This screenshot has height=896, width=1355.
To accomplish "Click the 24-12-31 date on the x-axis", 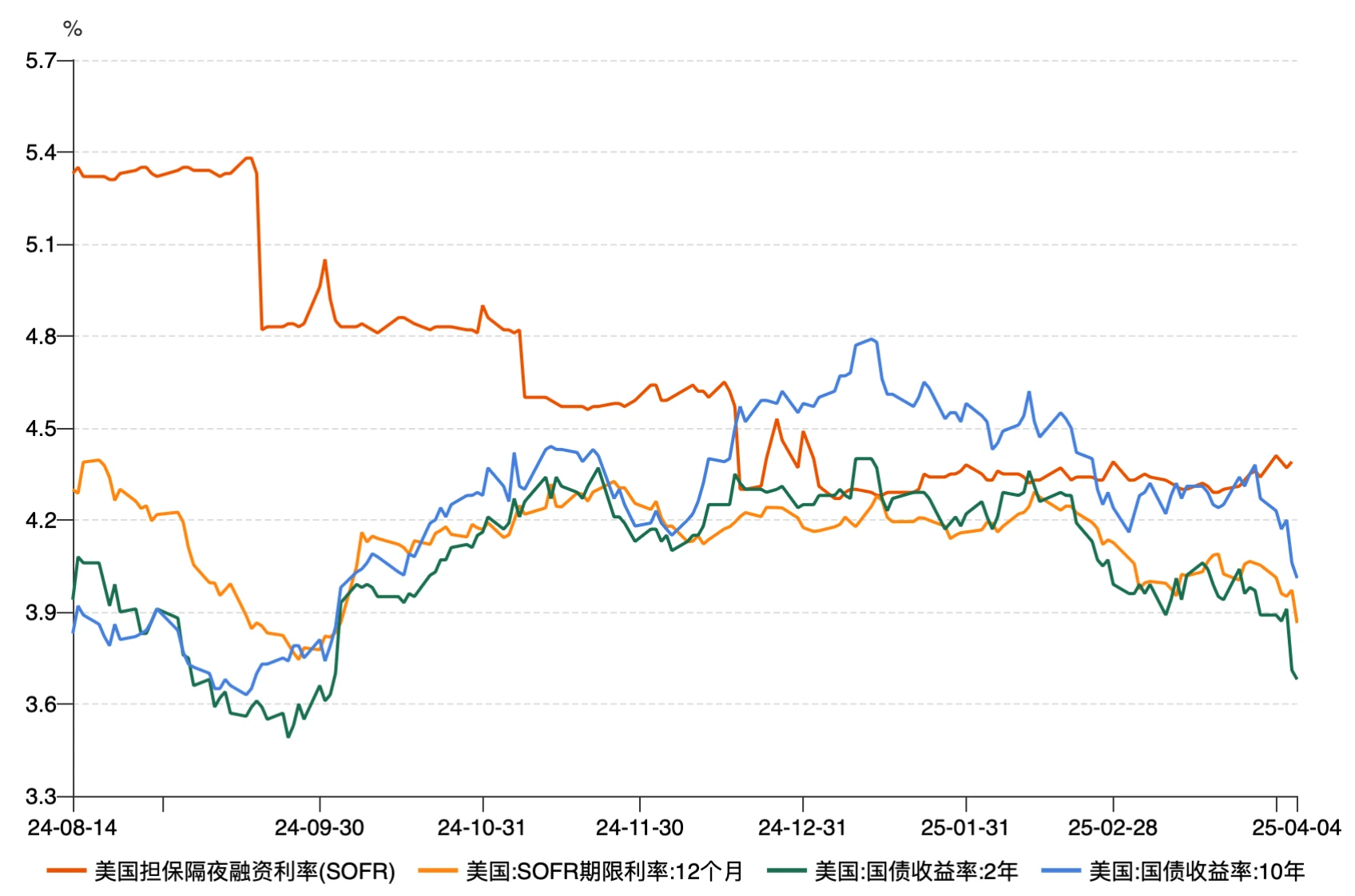I will (802, 827).
